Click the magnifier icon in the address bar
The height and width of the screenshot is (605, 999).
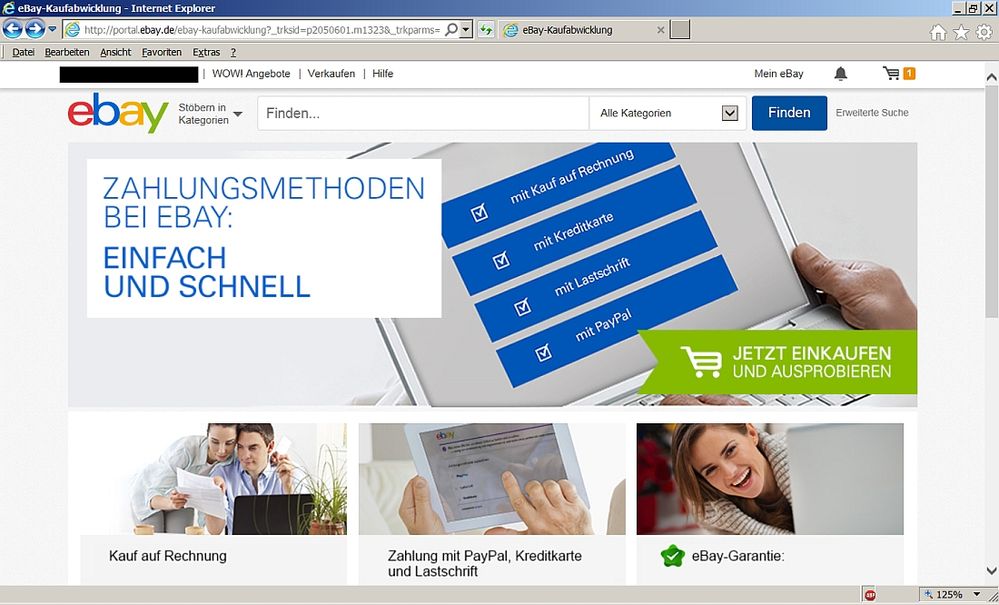(x=450, y=29)
